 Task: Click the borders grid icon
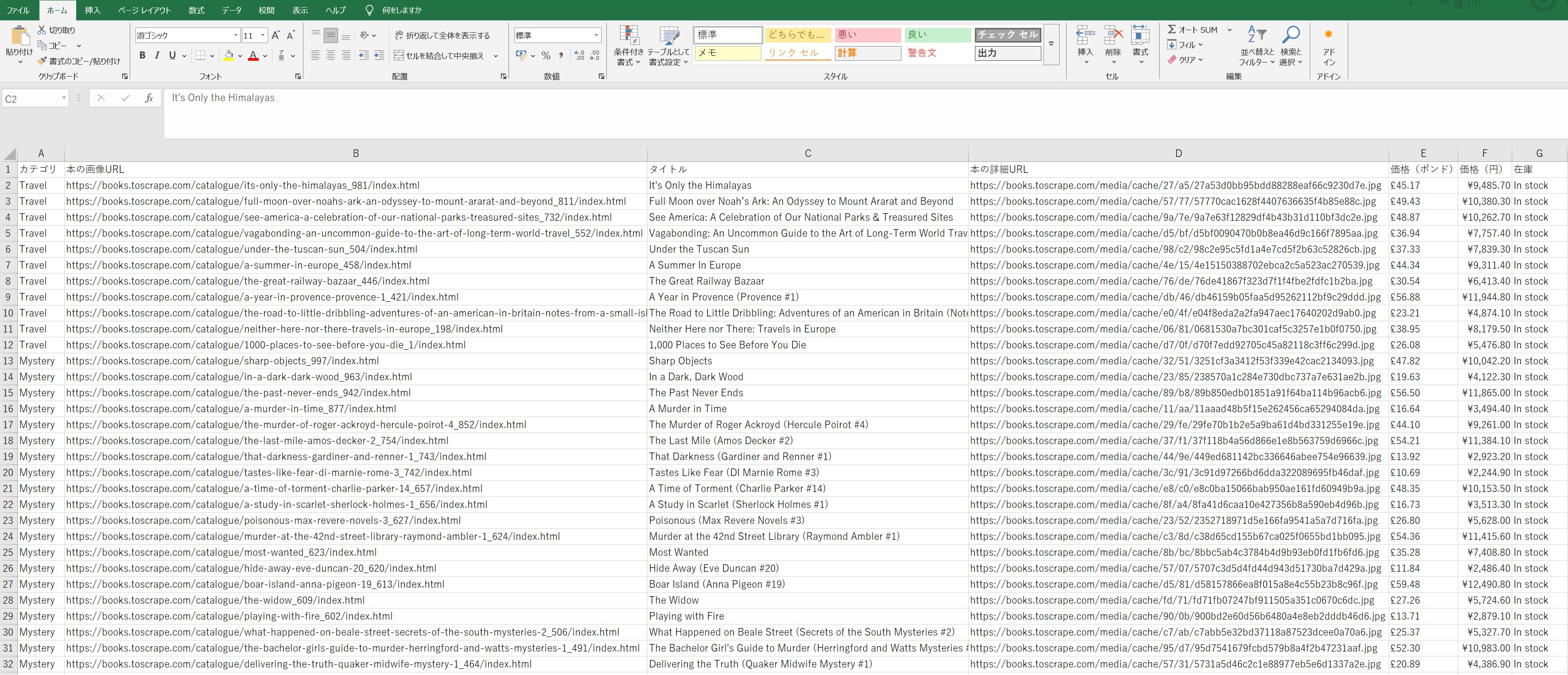(x=200, y=55)
